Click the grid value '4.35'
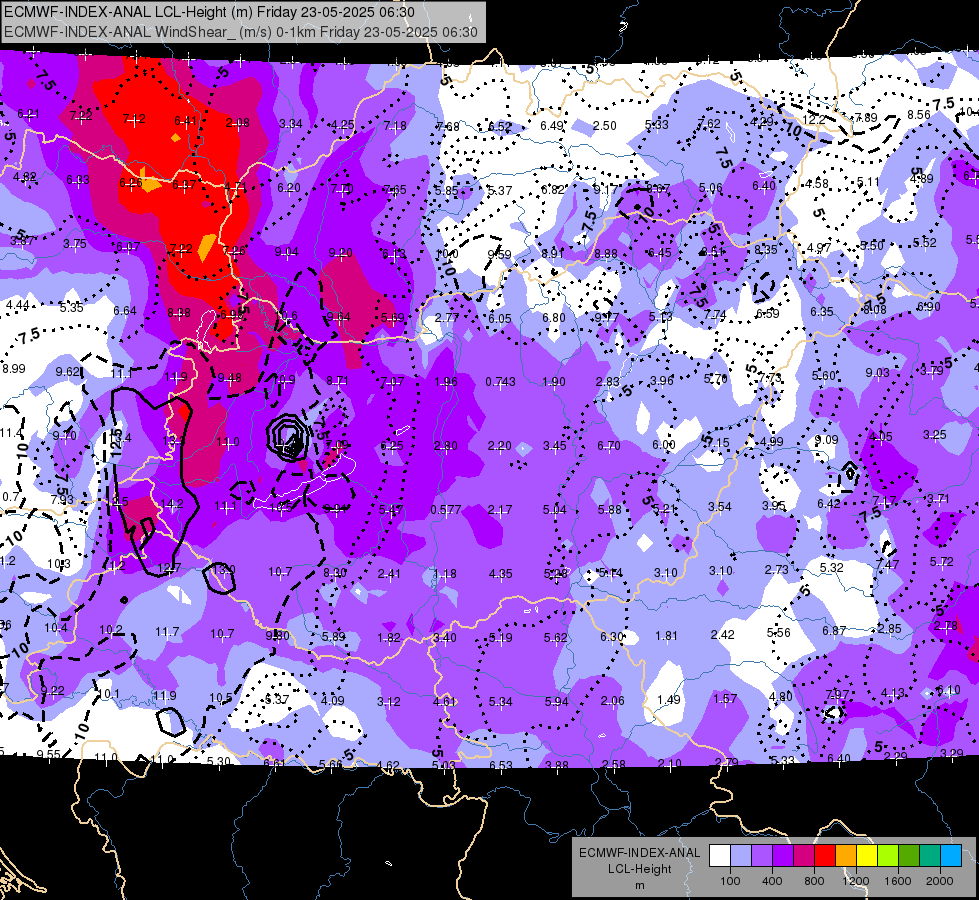The height and width of the screenshot is (900, 979). click(500, 573)
